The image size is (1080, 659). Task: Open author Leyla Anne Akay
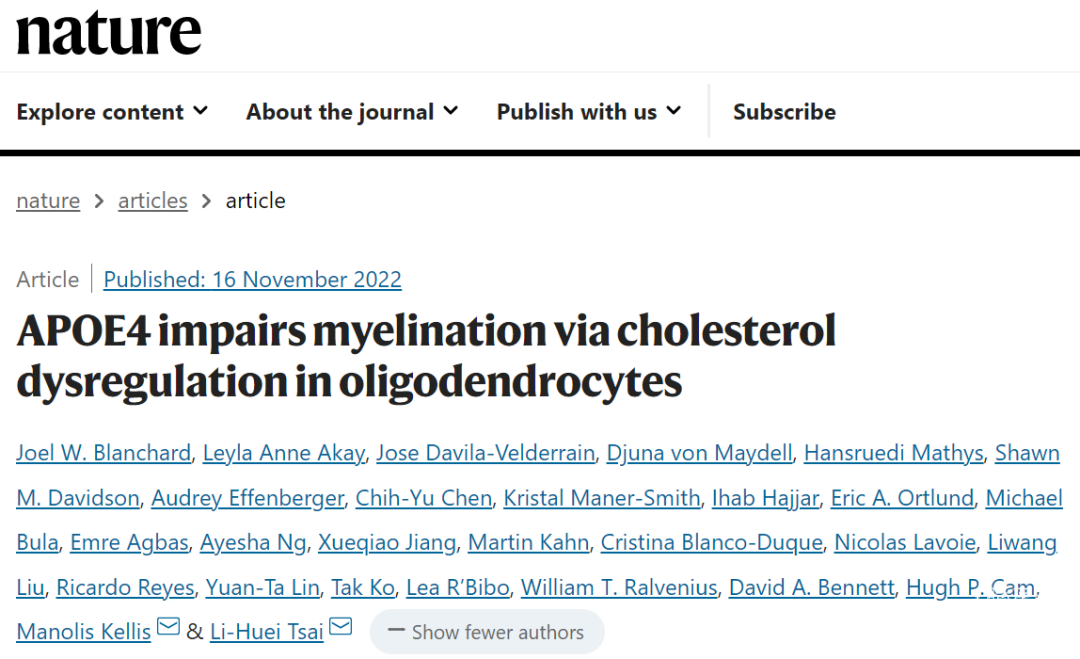pos(284,453)
